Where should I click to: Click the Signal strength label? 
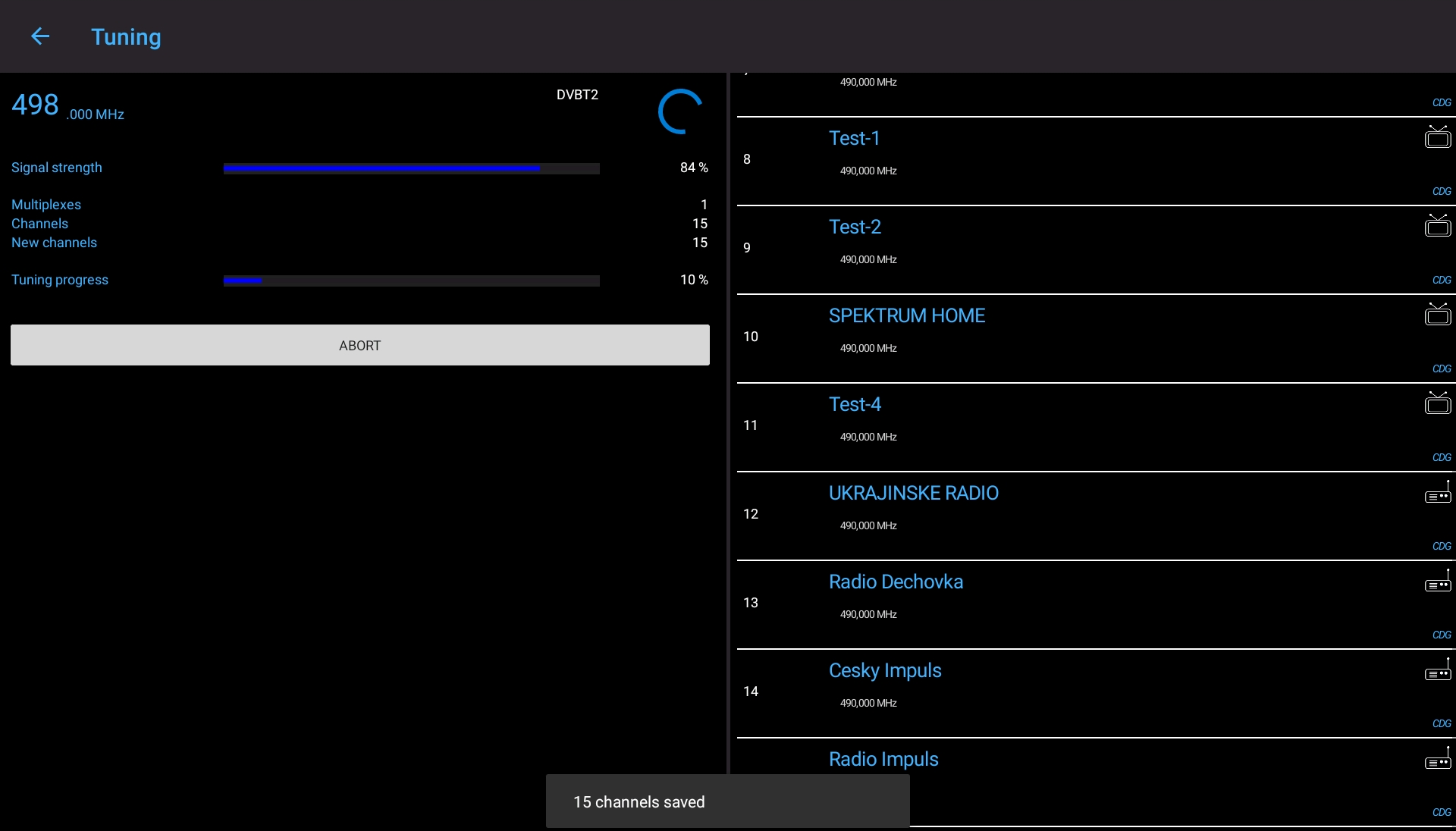[x=56, y=168]
